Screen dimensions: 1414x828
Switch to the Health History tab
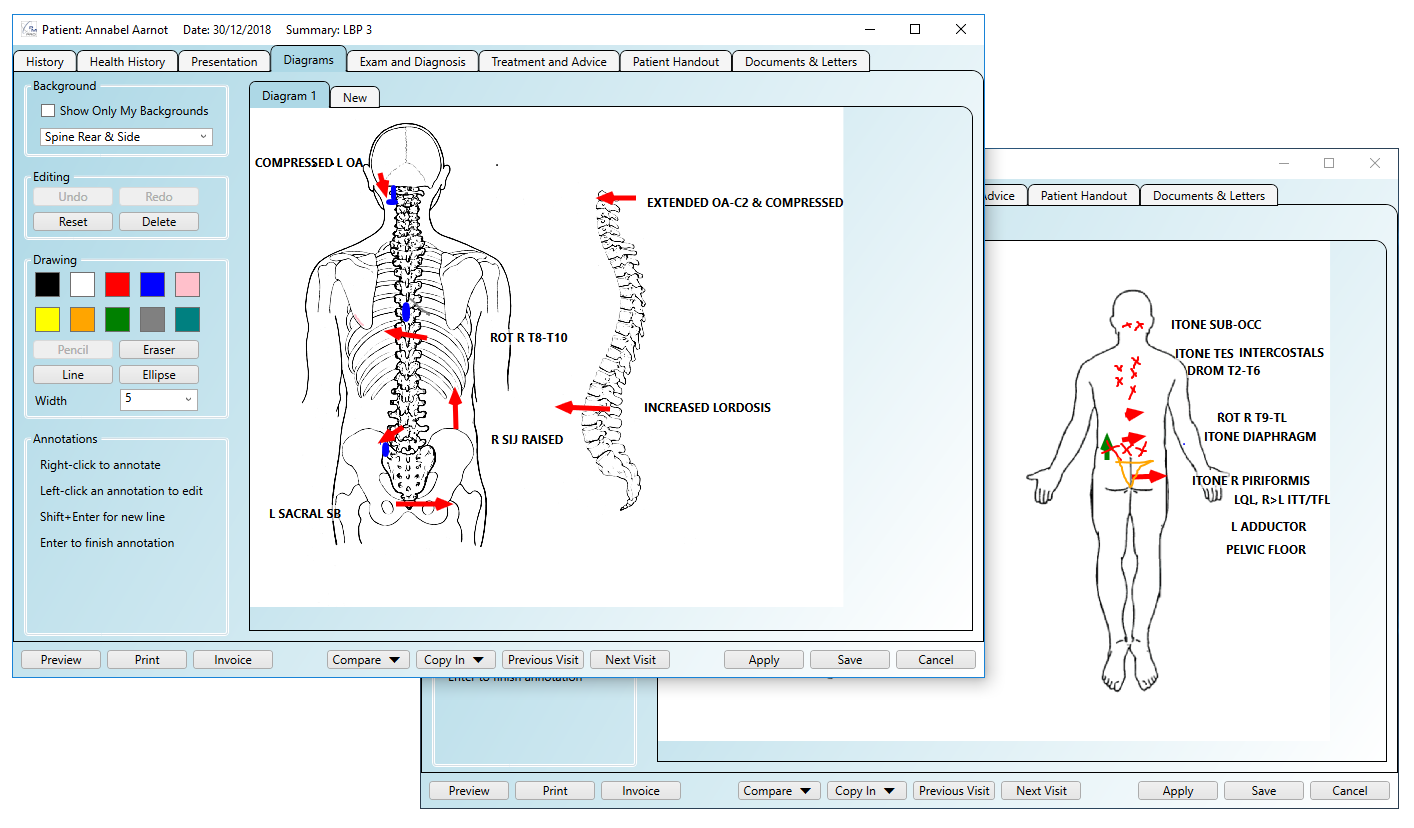[127, 61]
